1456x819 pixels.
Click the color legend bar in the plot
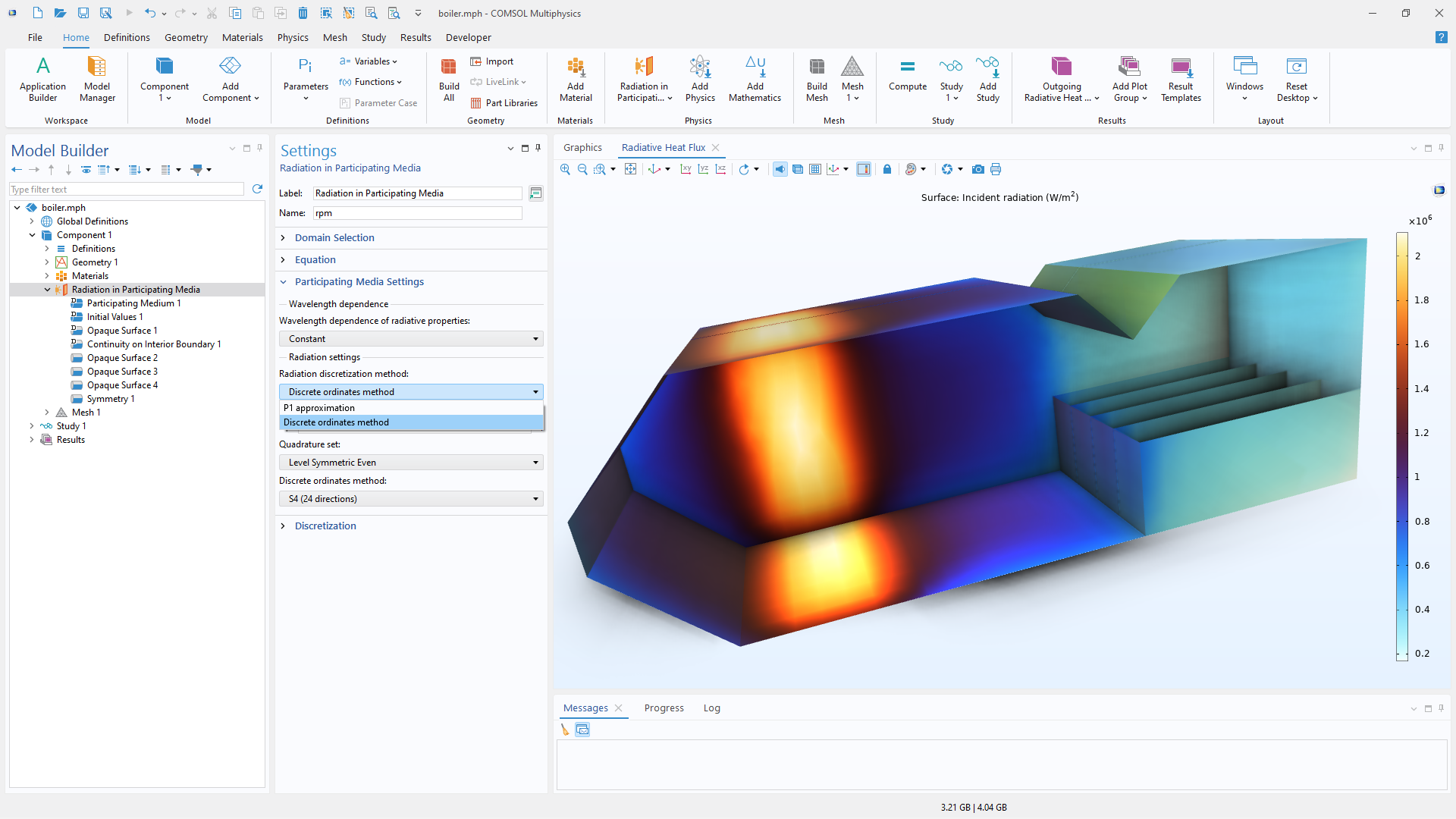coord(1402,447)
